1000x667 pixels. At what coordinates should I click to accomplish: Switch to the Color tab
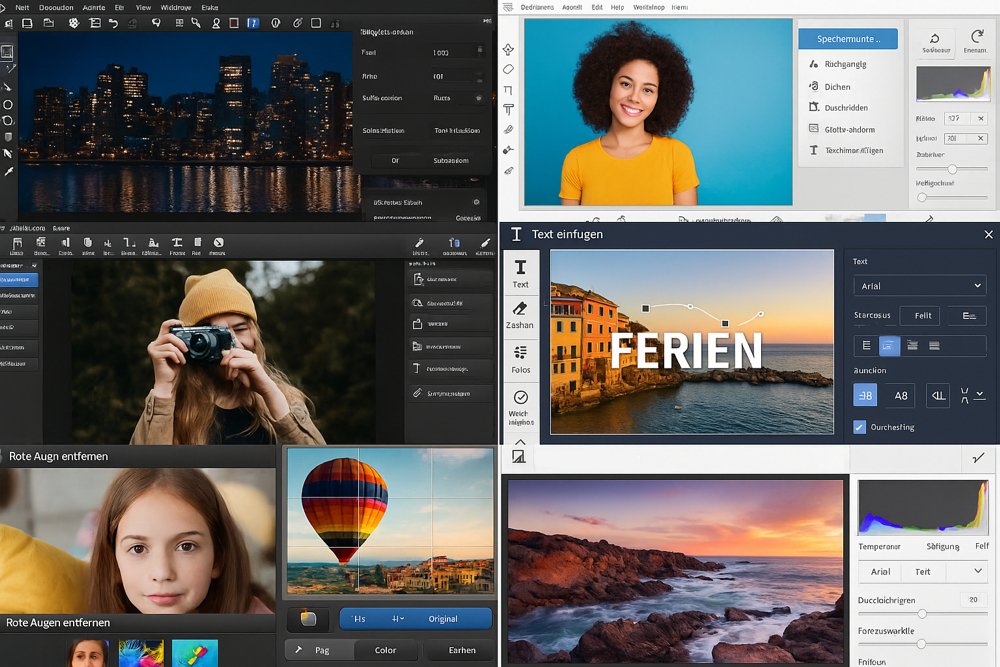click(x=385, y=650)
